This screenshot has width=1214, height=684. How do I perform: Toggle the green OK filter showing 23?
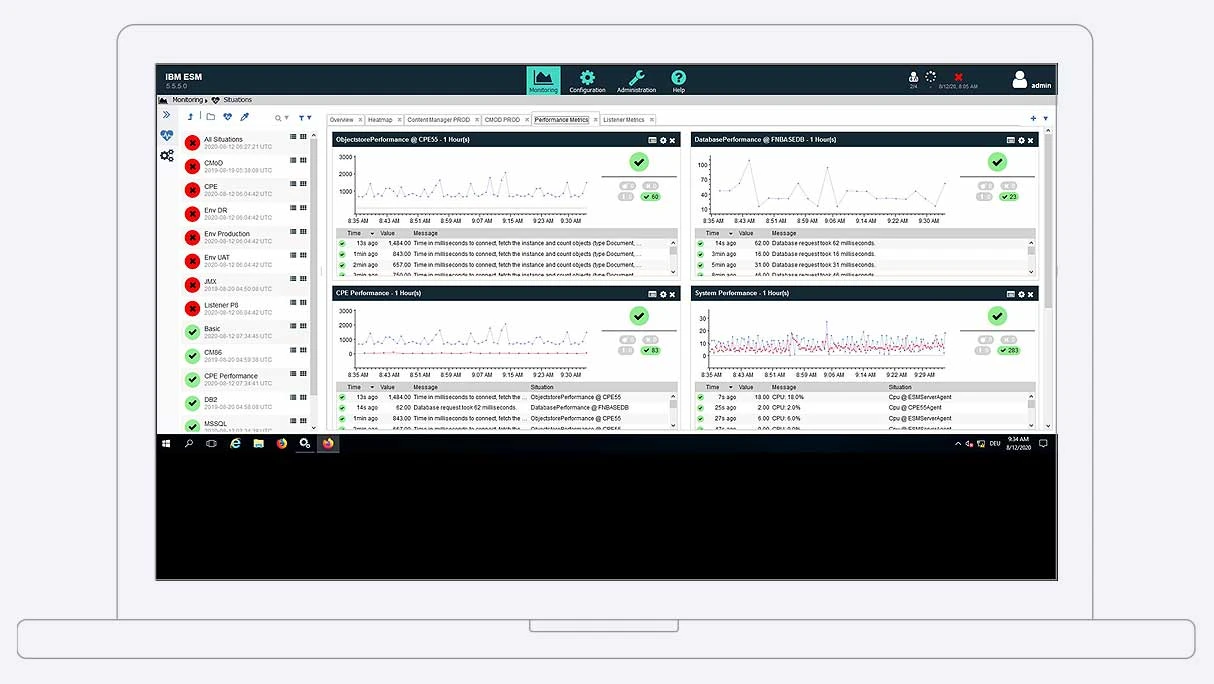coord(1008,197)
